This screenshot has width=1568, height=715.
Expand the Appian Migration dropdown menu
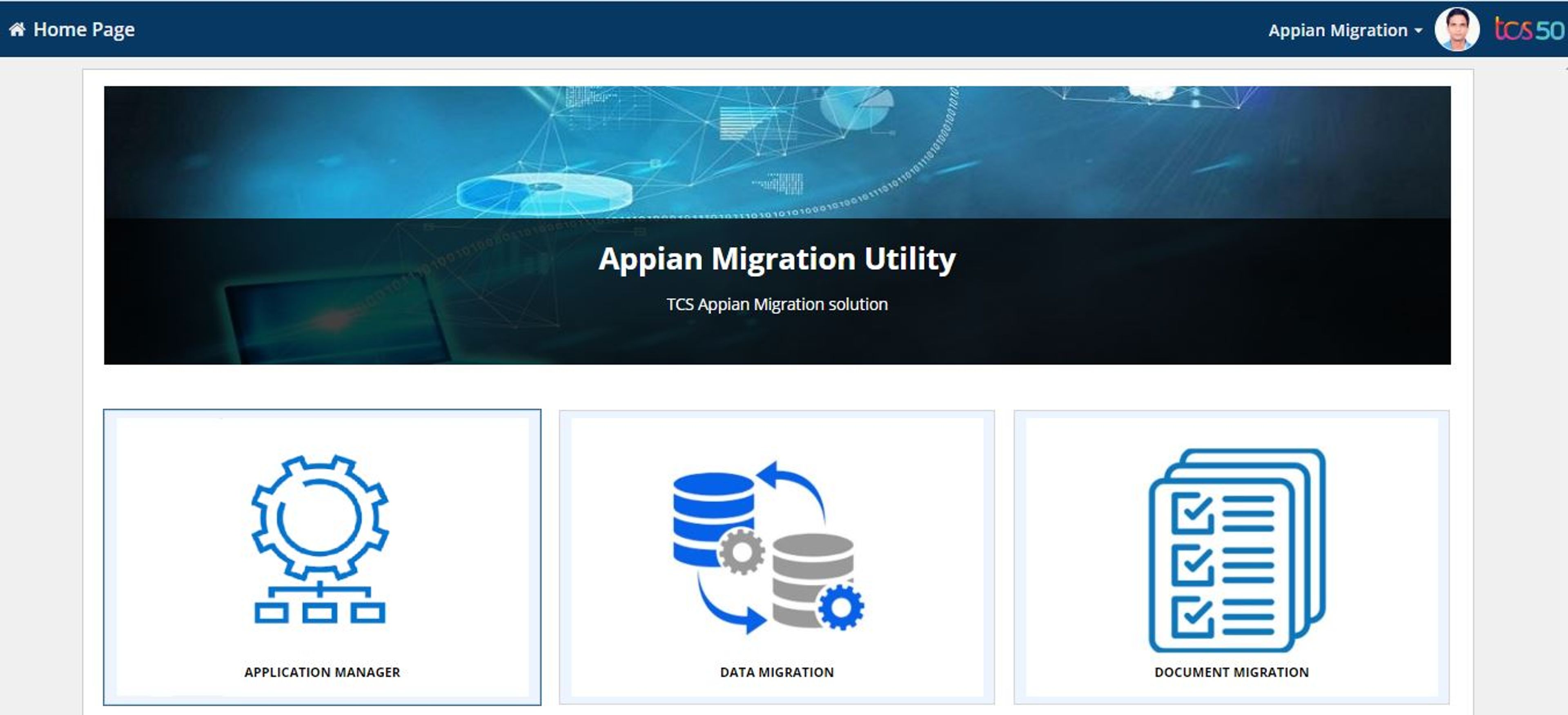pyautogui.click(x=1345, y=31)
